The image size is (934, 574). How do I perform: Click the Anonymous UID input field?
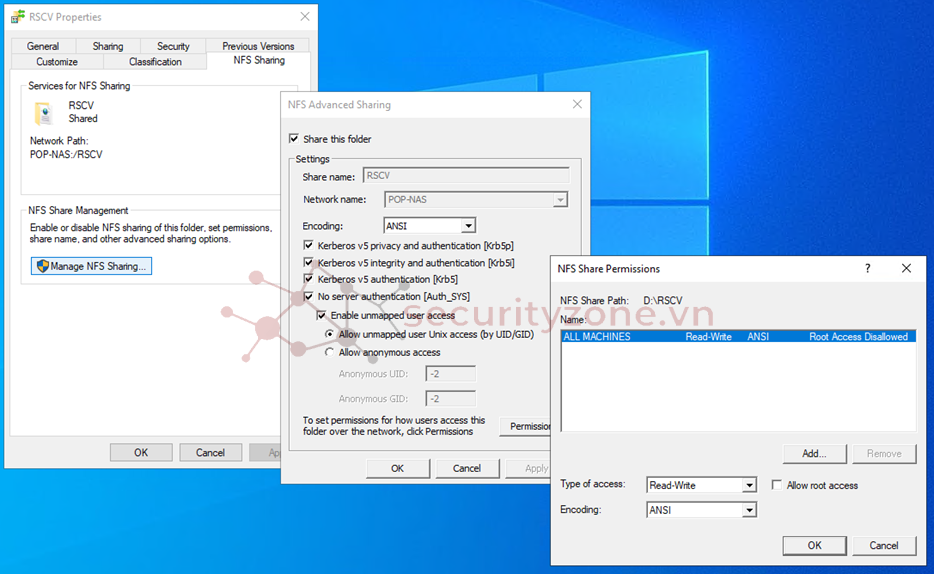tap(450, 374)
